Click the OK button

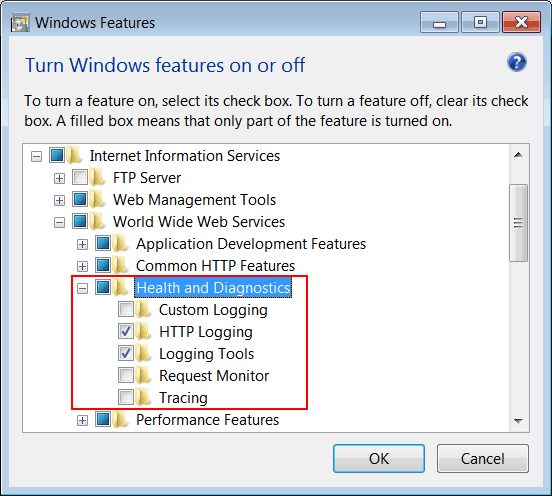(379, 458)
